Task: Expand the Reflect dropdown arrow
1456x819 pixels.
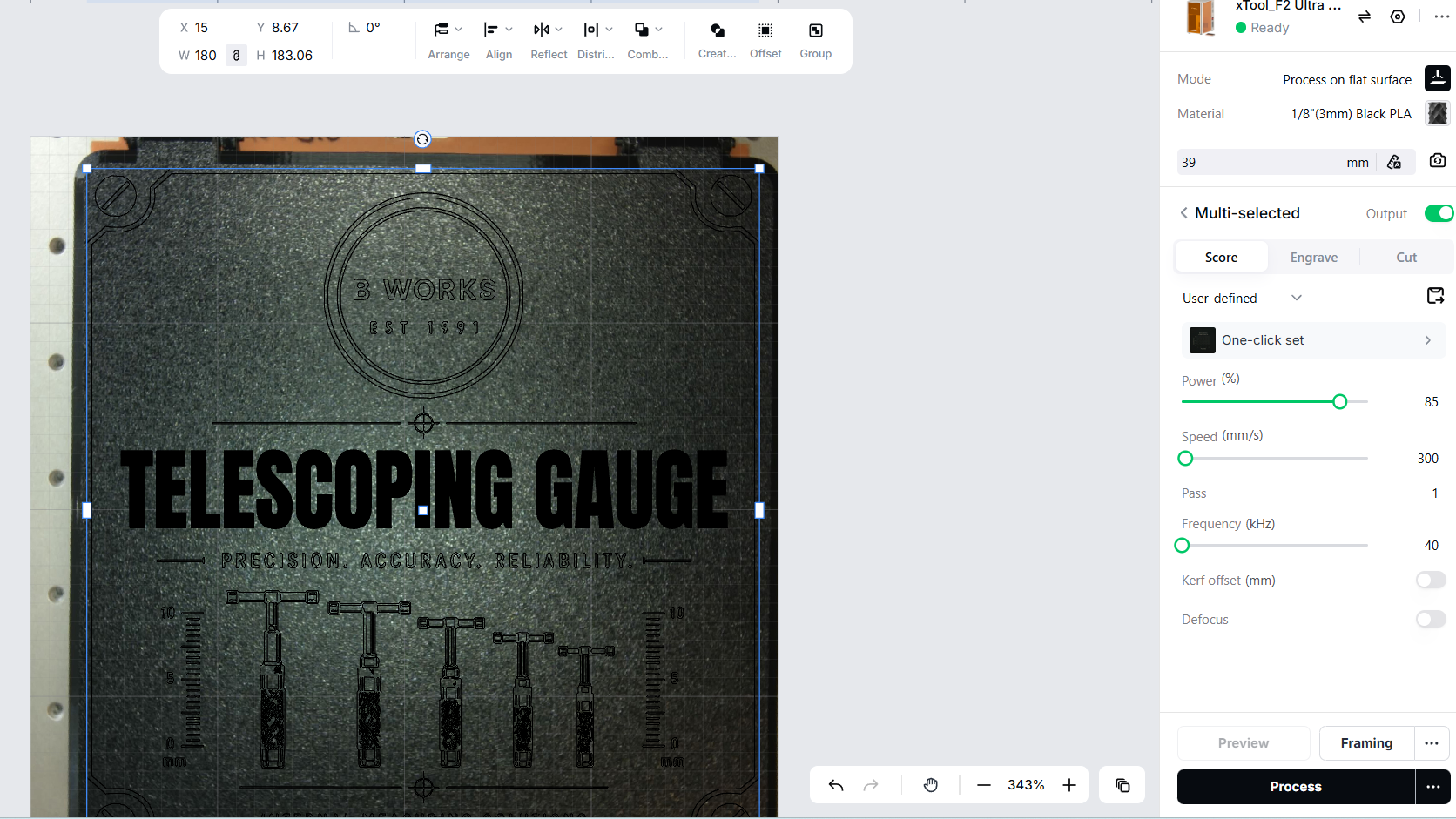Action: 558,30
